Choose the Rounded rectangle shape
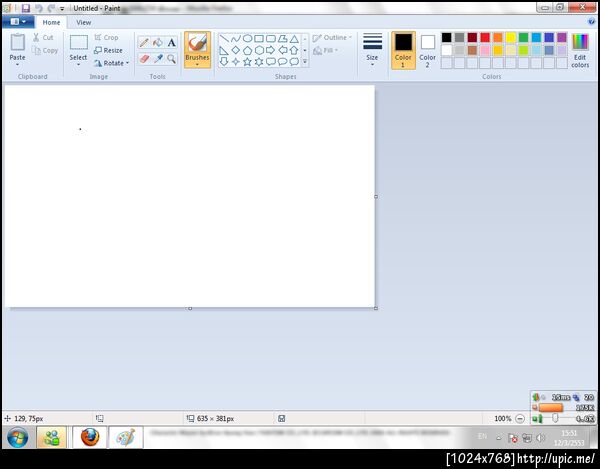Screen dimensions: 600x469 pos(271,39)
